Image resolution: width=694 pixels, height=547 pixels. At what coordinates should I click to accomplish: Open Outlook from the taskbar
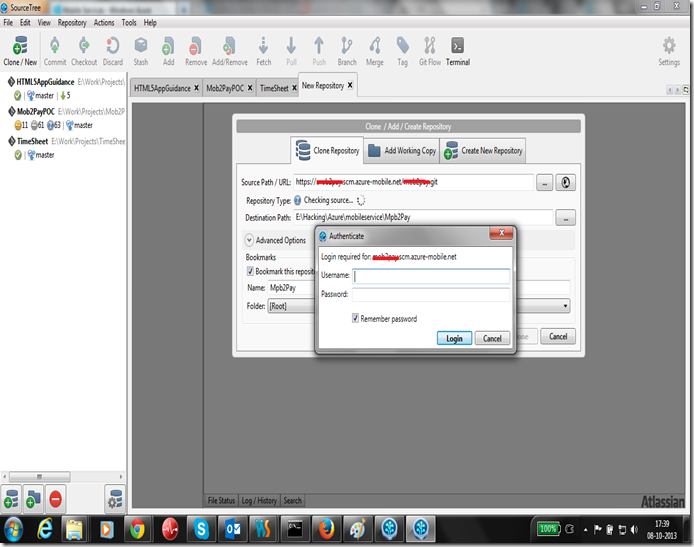(x=233, y=529)
